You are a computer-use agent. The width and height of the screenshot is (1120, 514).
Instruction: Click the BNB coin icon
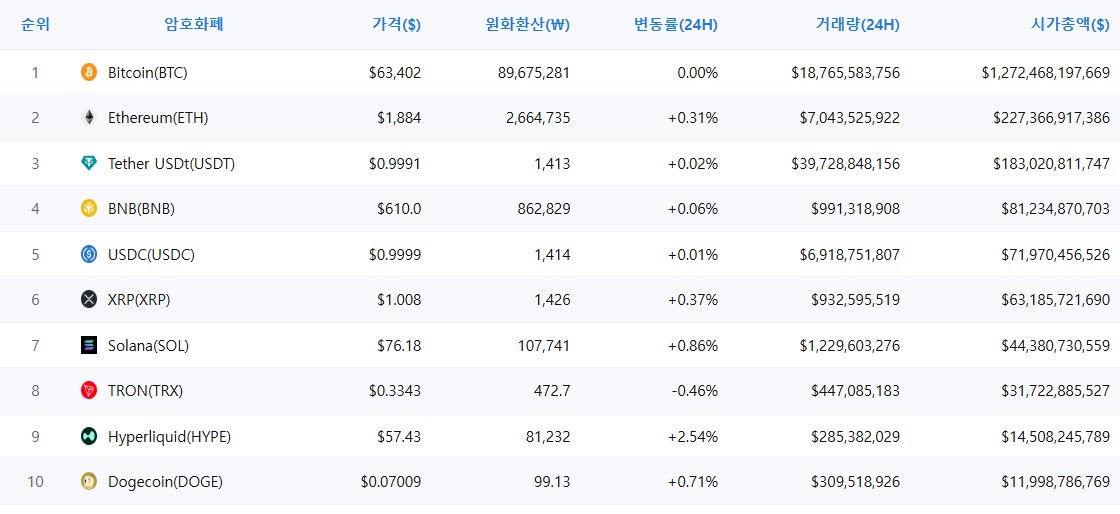pos(89,208)
